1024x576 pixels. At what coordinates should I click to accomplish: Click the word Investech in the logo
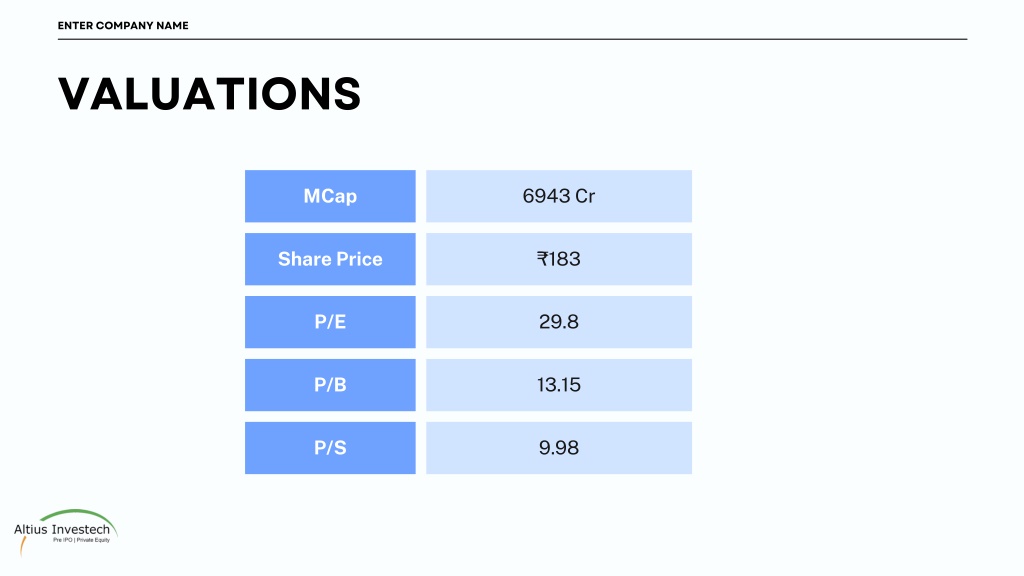81,530
